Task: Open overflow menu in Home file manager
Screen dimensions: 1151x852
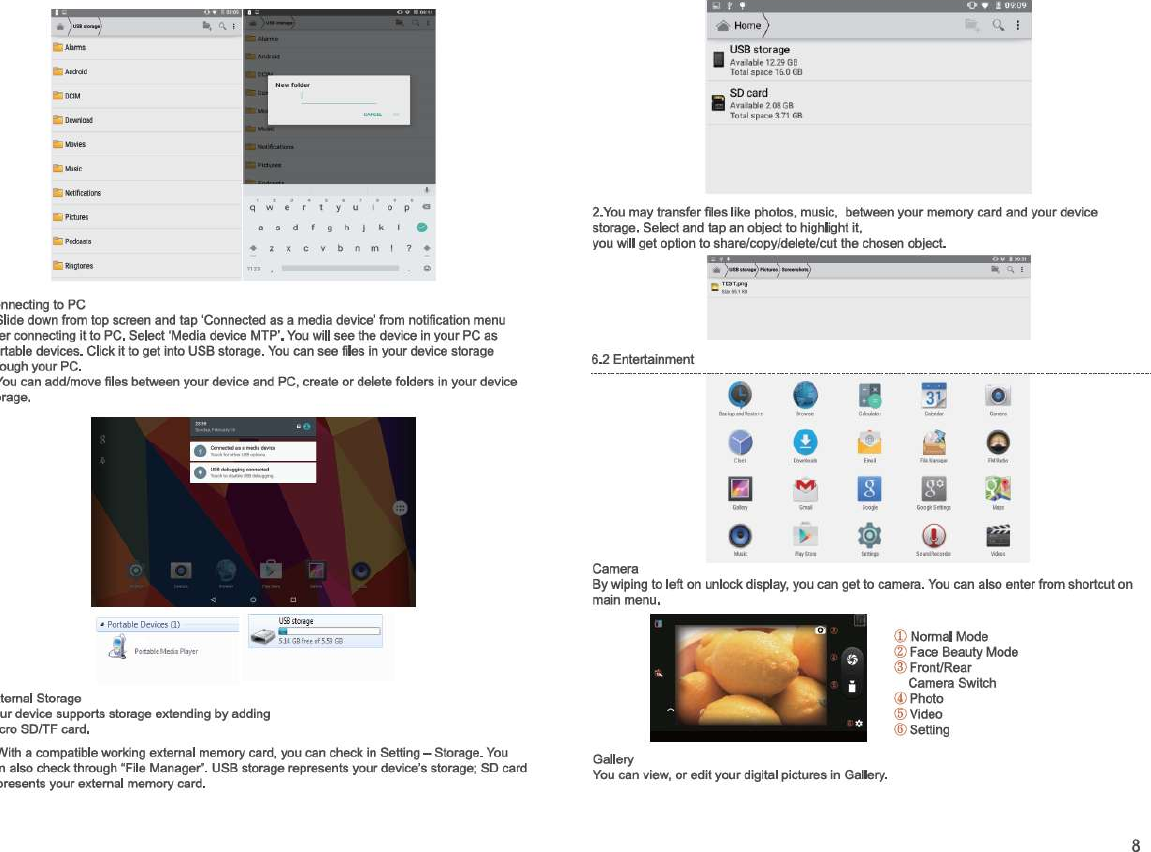Action: [1017, 25]
